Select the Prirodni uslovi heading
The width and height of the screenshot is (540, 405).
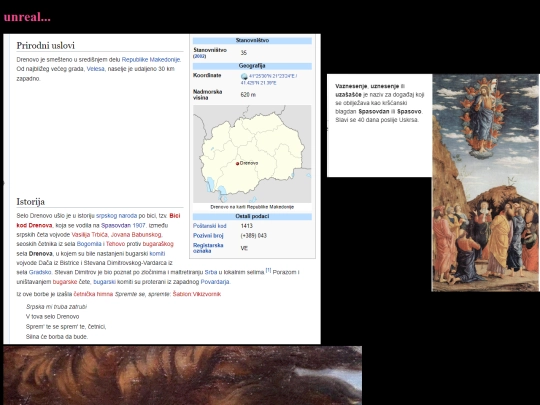point(45,45)
